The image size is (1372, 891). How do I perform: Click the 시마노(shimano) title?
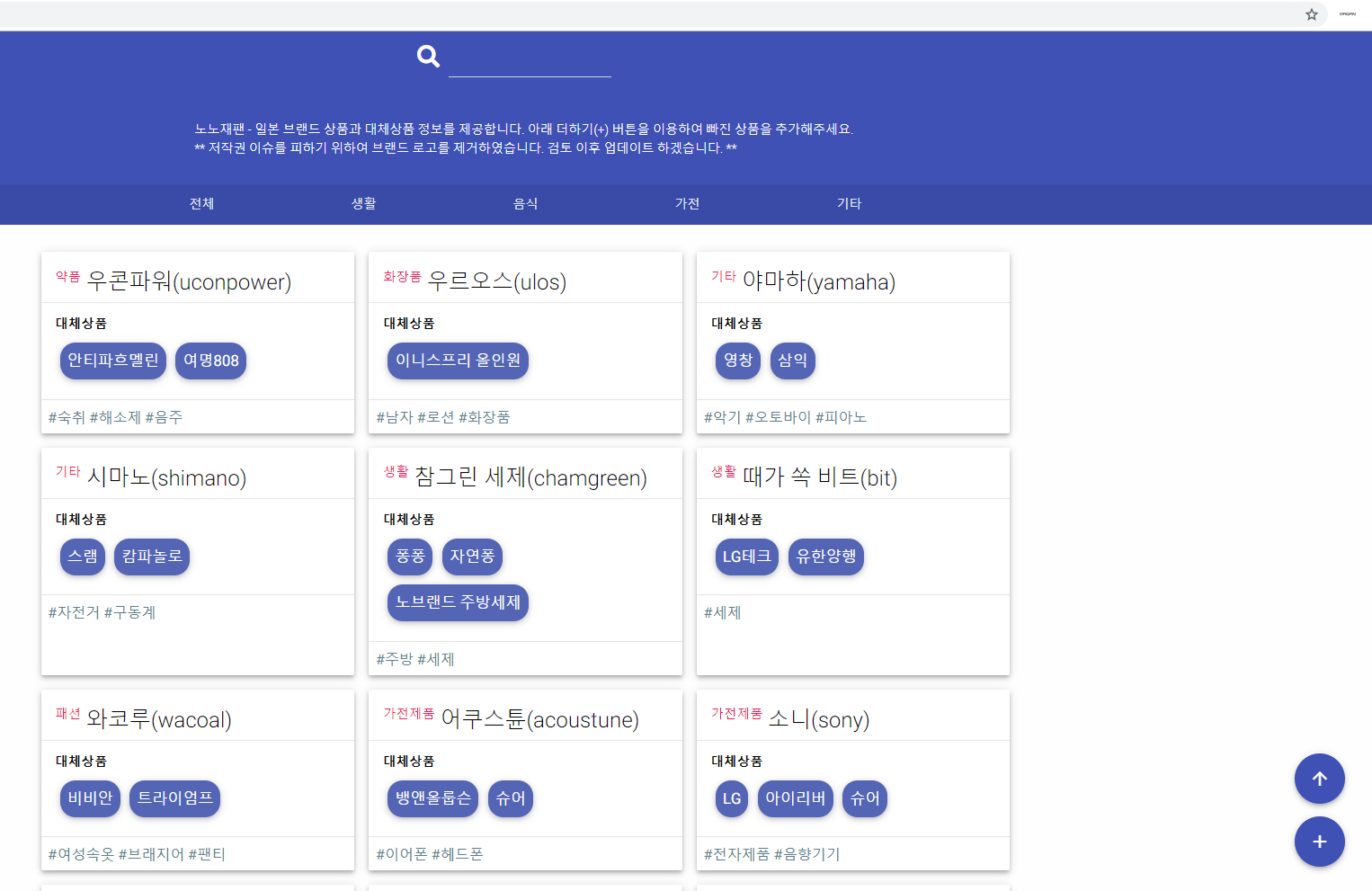[x=166, y=477]
